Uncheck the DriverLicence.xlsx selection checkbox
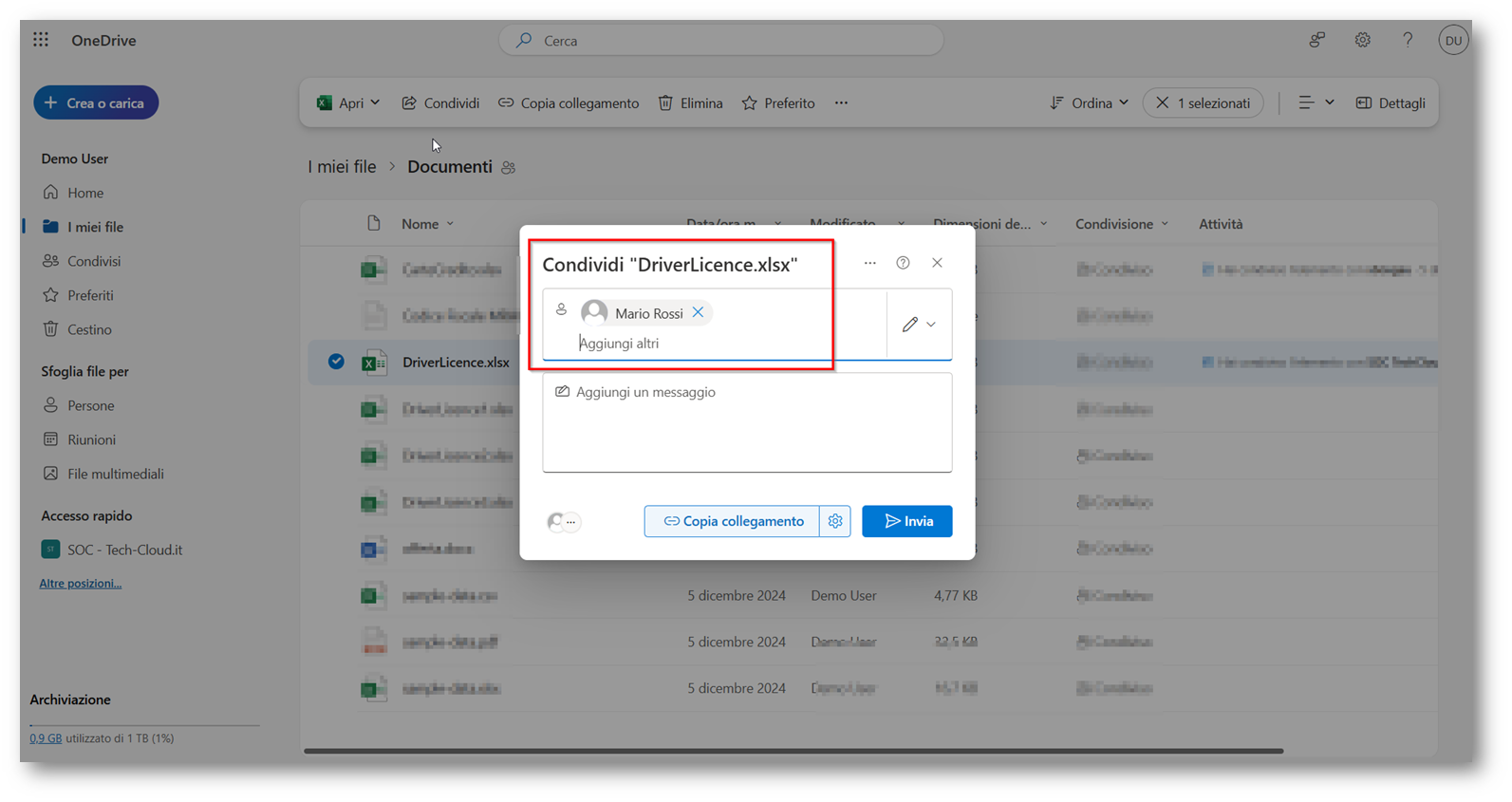Viewport: 1512px width, 802px height. 336,362
